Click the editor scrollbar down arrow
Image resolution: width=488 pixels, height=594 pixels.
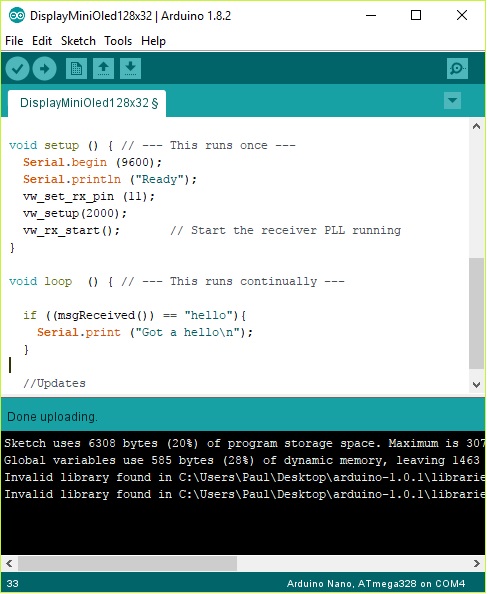(x=477, y=385)
